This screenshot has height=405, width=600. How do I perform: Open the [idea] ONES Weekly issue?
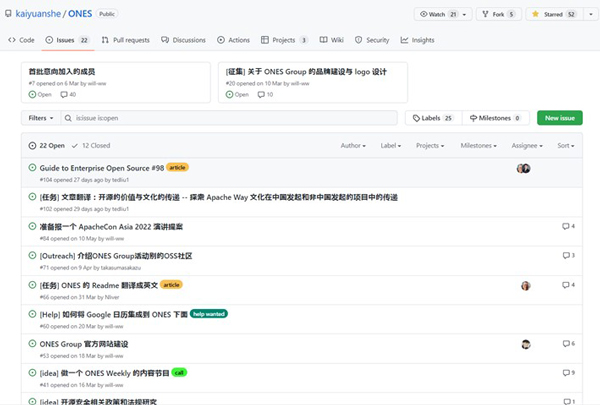tap(104, 373)
